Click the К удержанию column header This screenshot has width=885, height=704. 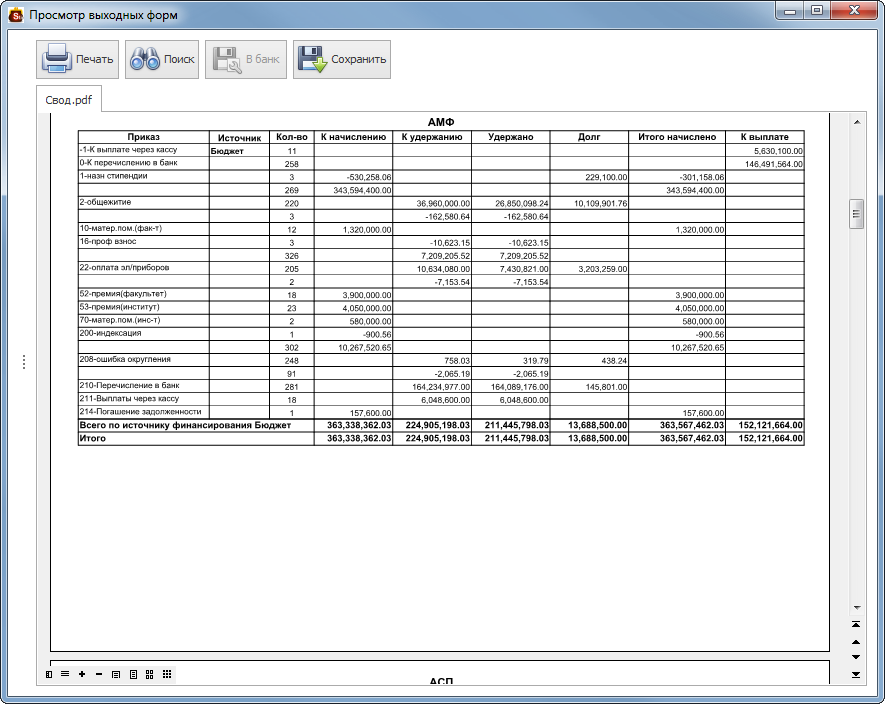[x=432, y=137]
